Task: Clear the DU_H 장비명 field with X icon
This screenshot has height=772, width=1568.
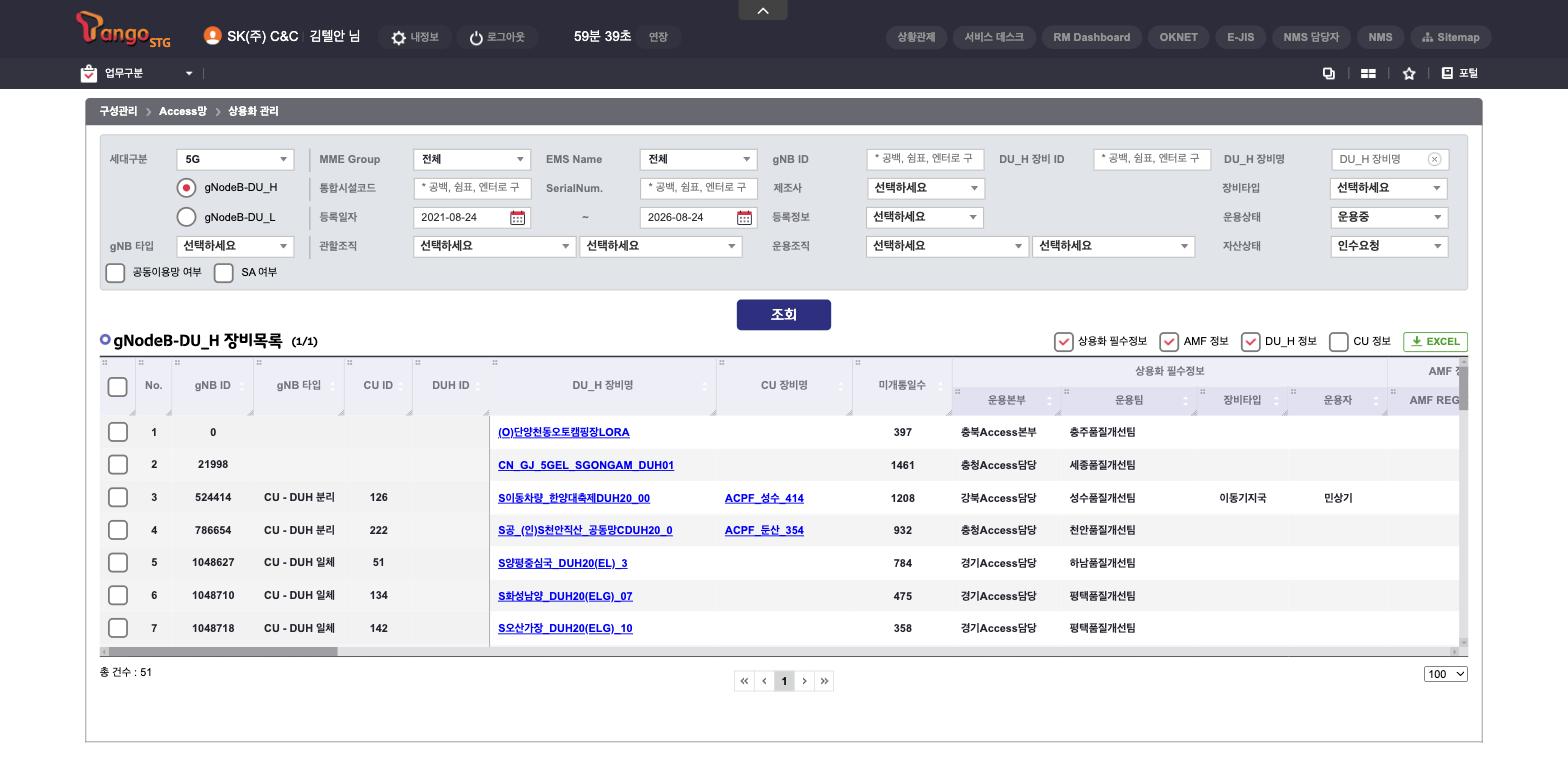Action: coord(1434,159)
